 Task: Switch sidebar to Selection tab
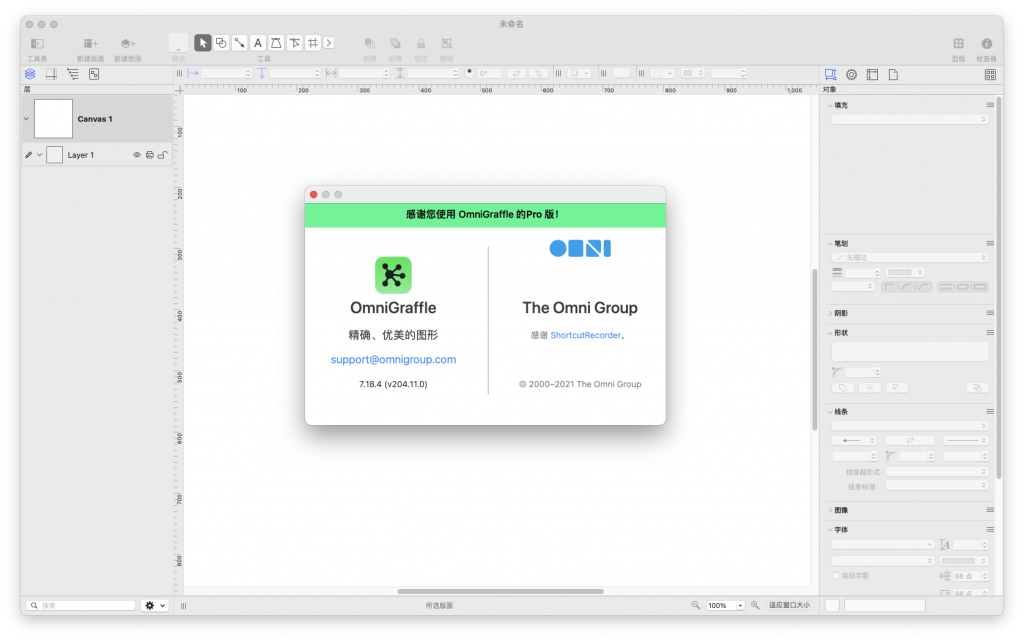[94, 74]
